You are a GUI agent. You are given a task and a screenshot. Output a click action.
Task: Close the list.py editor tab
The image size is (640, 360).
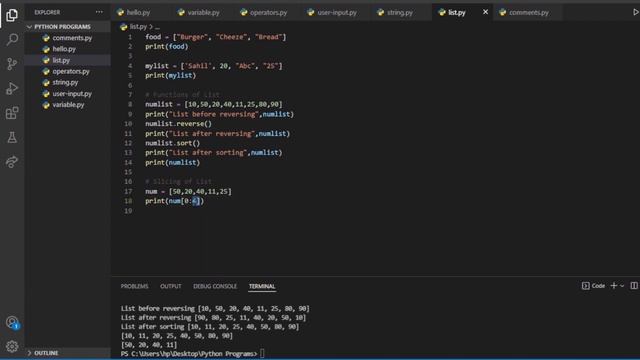485,12
